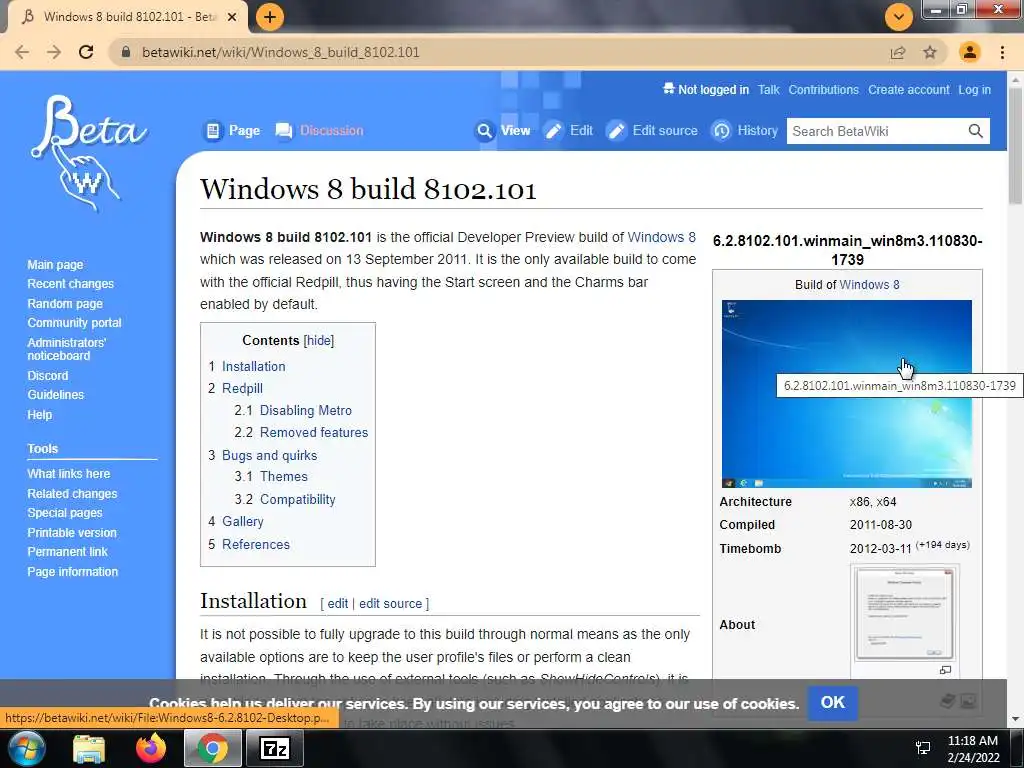Image resolution: width=1024 pixels, height=768 pixels.
Task: Click Windows 8 link in infobox header
Action: [x=869, y=285]
